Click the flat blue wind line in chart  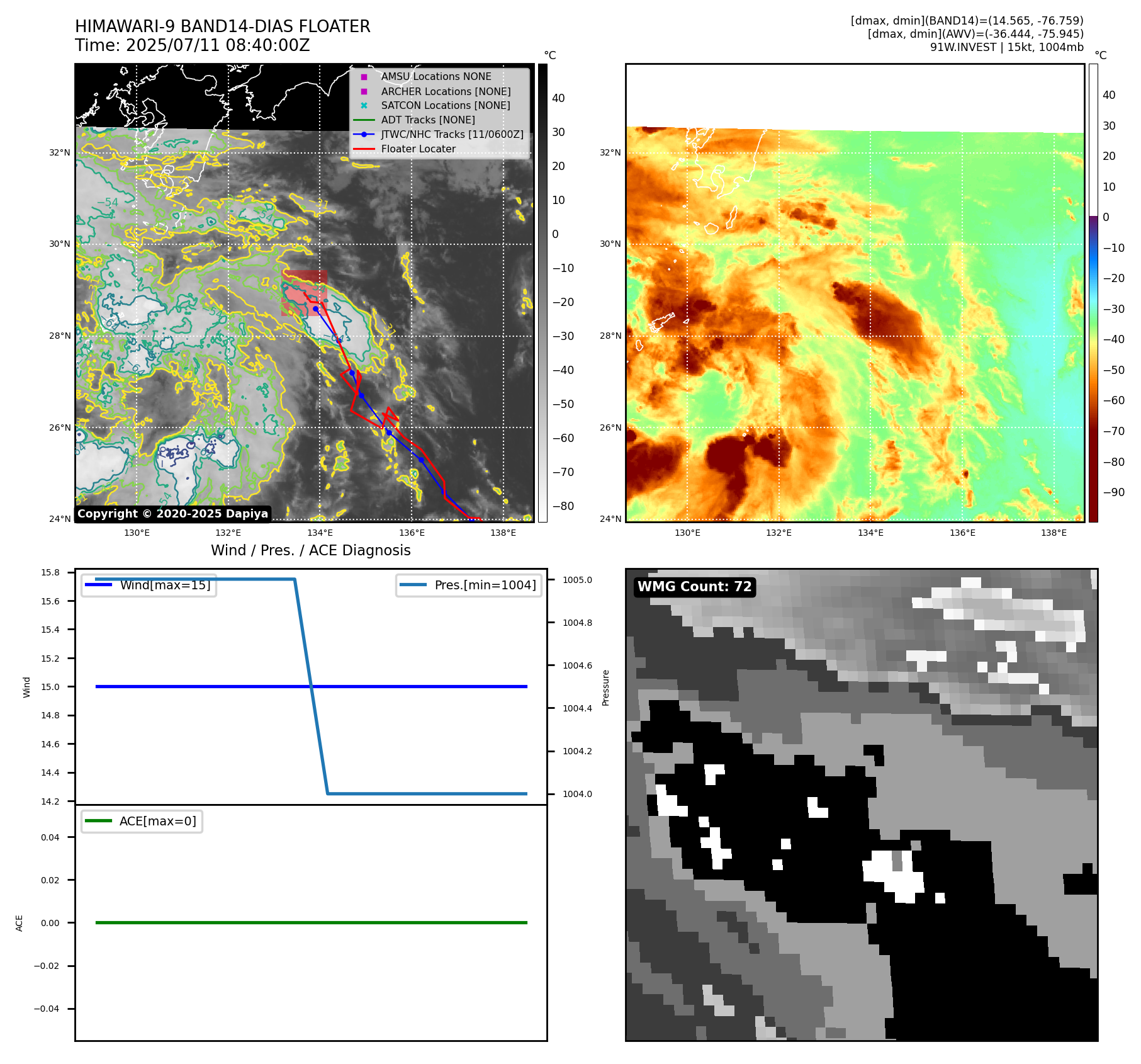tap(311, 686)
